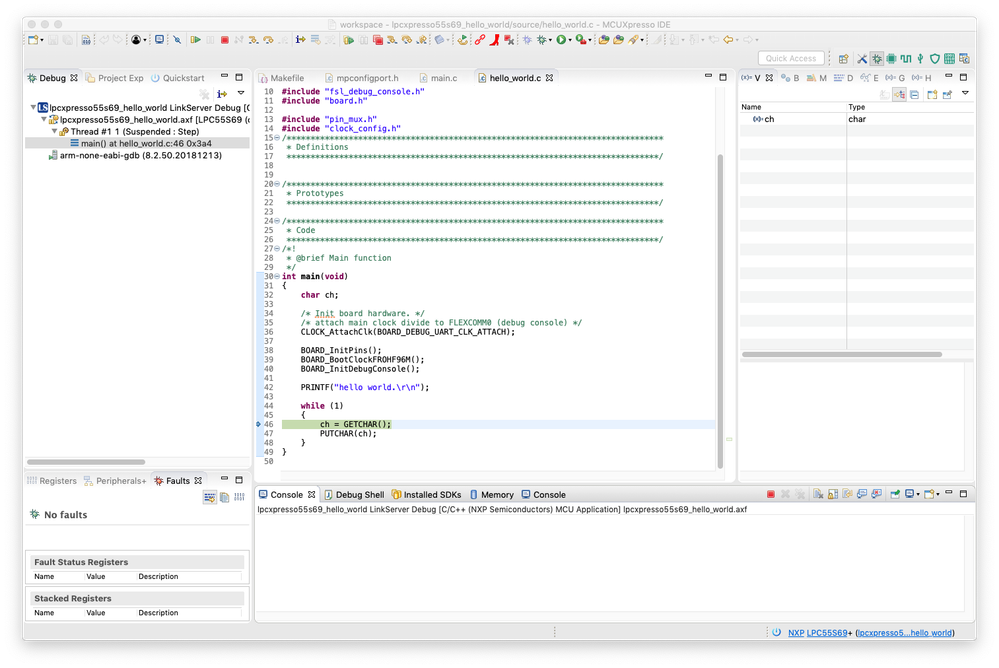The image size is (999, 668).
Task: Click the Resume debug button in main toolbar
Action: tap(196, 40)
